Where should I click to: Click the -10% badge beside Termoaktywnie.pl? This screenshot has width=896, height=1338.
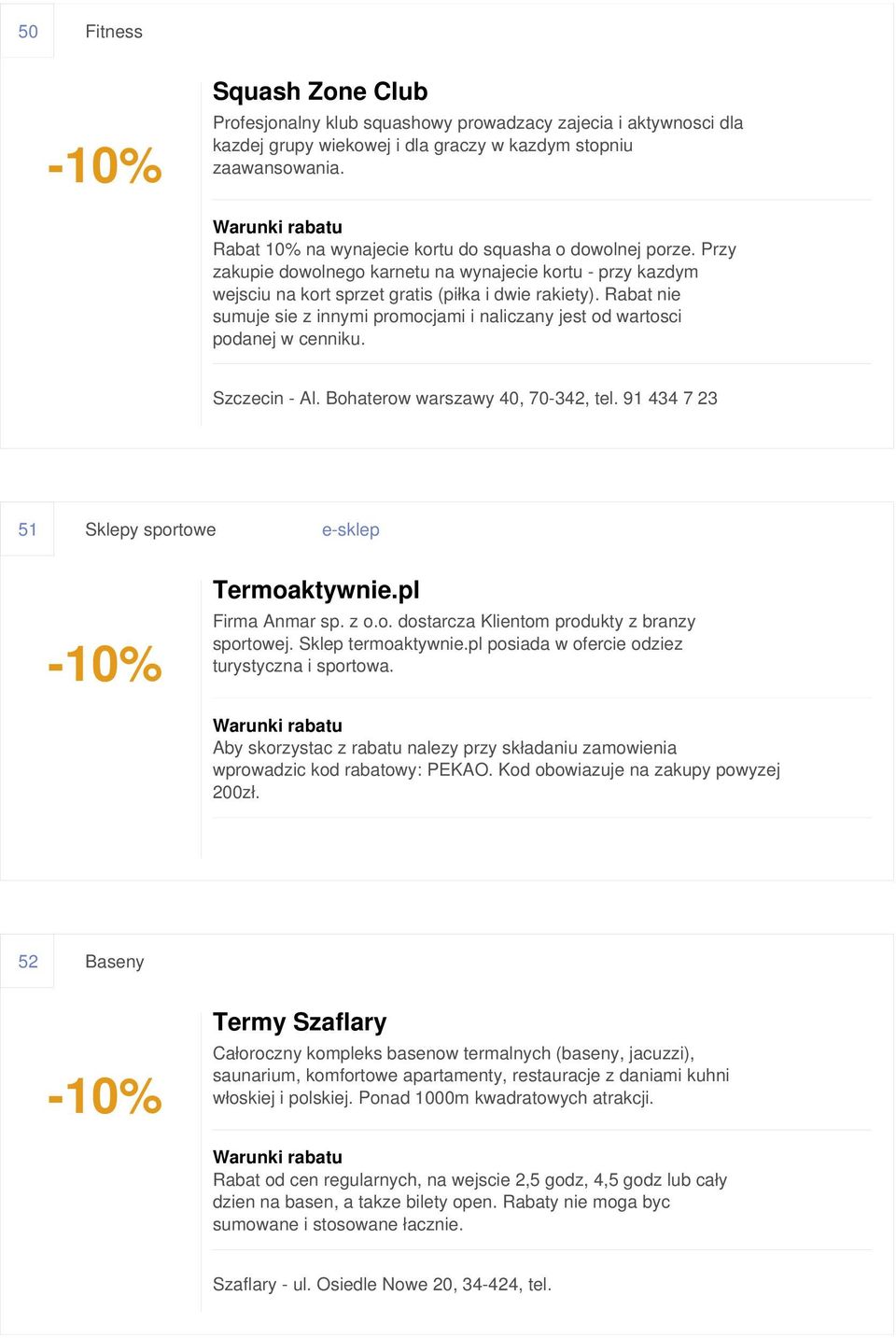tap(105, 664)
